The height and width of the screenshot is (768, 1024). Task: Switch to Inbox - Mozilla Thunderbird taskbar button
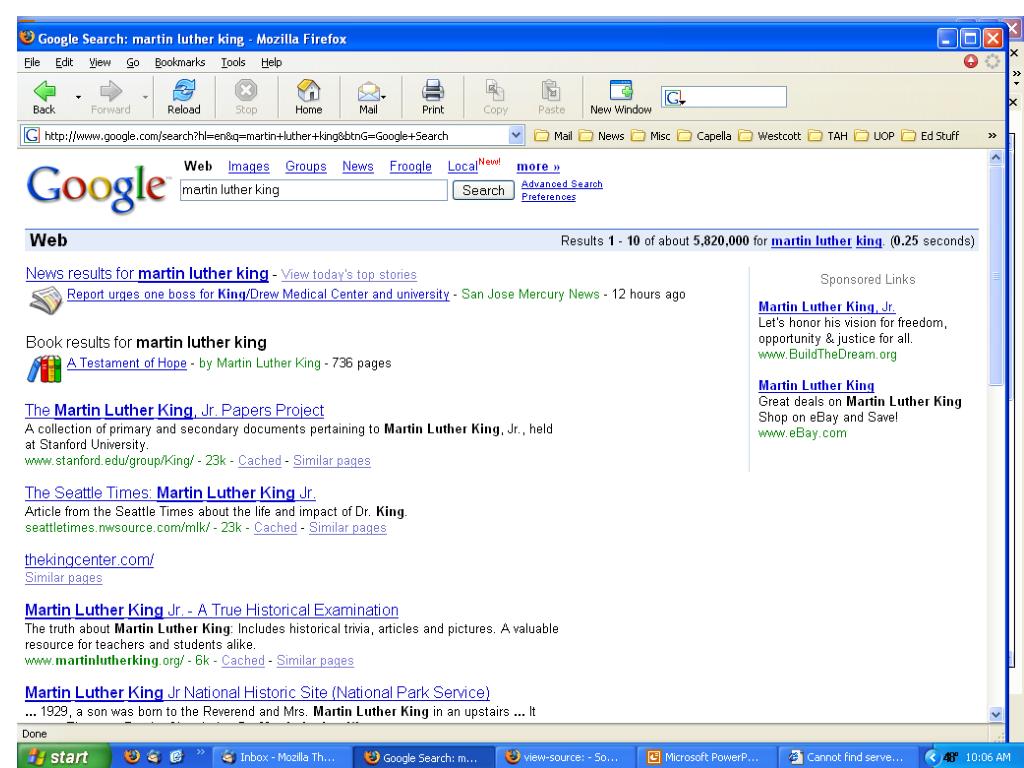(x=280, y=757)
